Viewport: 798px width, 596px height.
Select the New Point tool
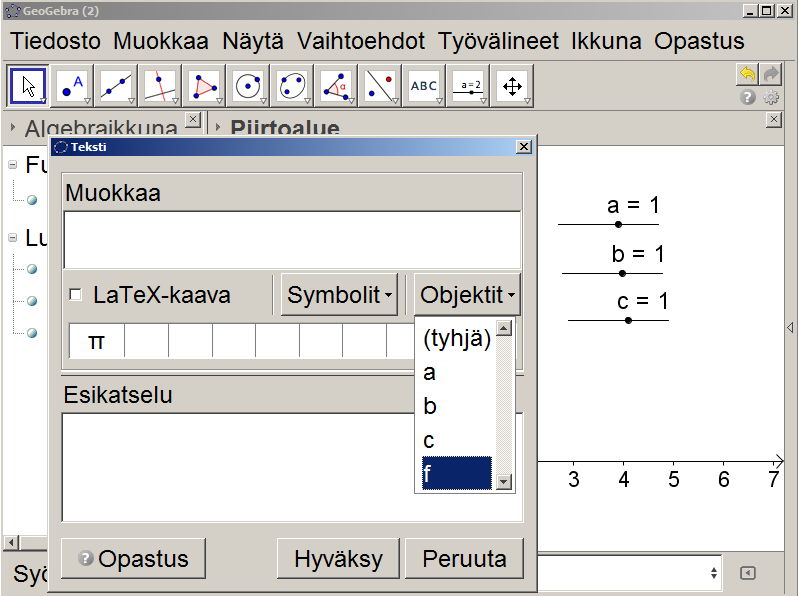[72, 86]
